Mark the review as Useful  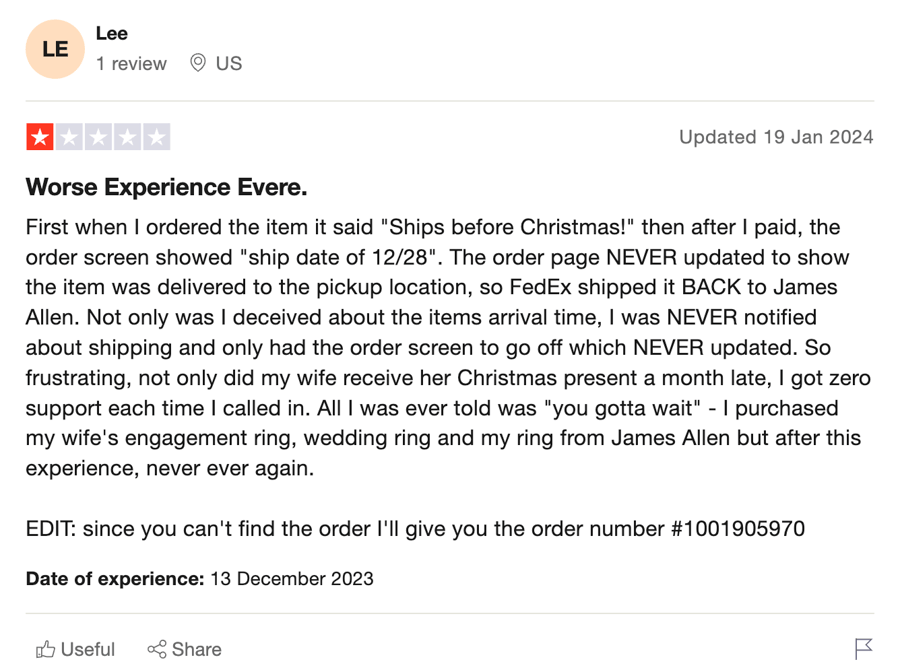(75, 649)
